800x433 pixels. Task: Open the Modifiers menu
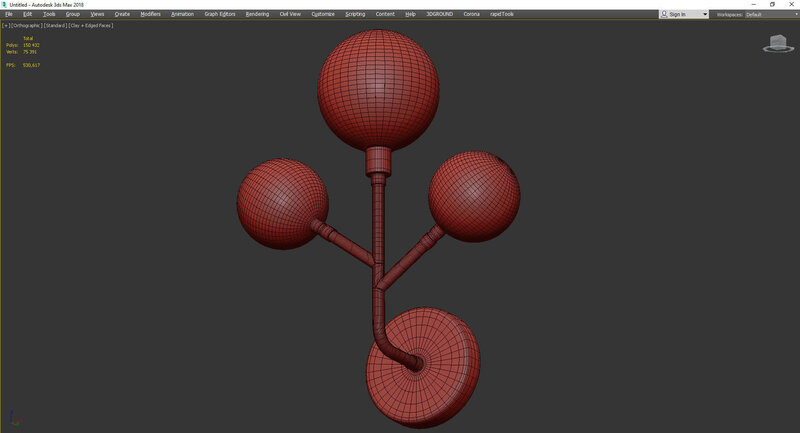pos(150,15)
